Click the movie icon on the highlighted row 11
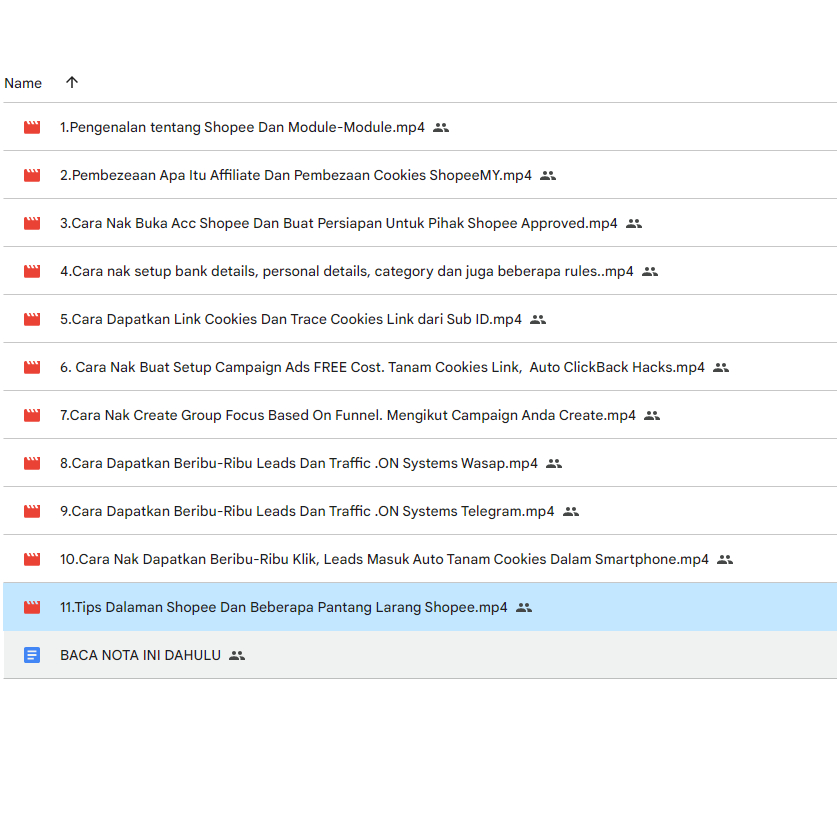Screen dimensions: 837x837 31,607
